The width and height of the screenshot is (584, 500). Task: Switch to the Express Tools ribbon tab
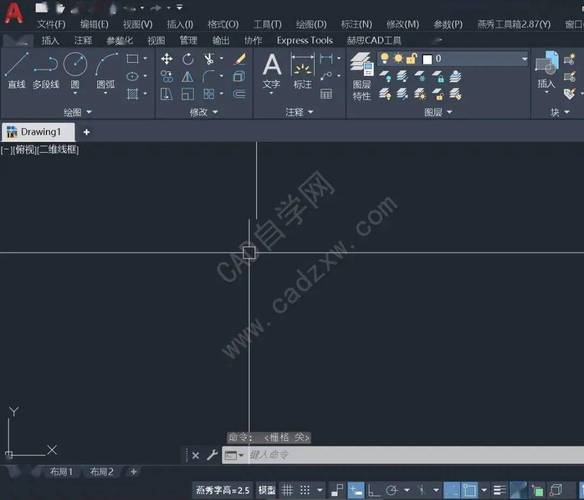(x=305, y=41)
